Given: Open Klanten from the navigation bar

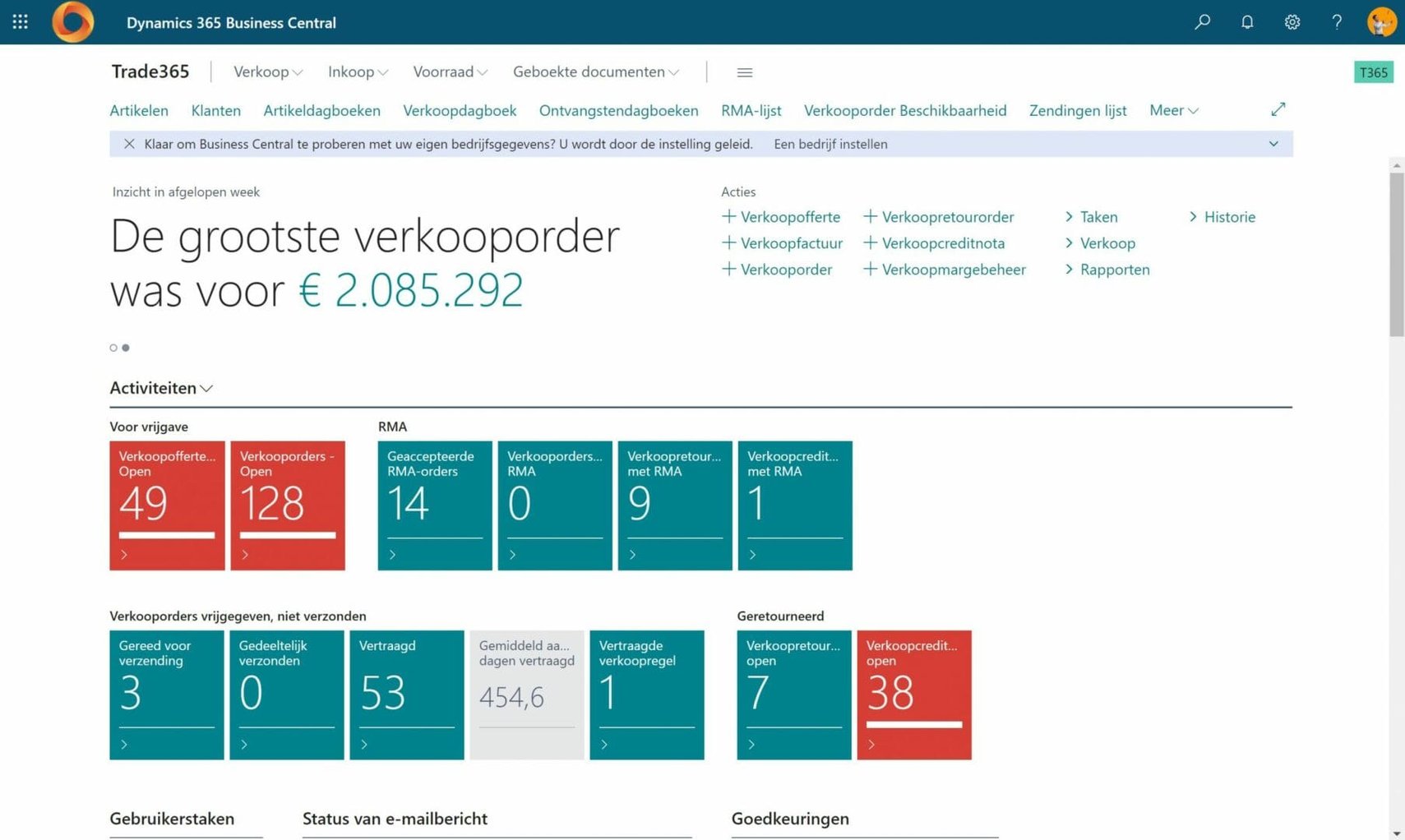Looking at the screenshot, I should (216, 110).
